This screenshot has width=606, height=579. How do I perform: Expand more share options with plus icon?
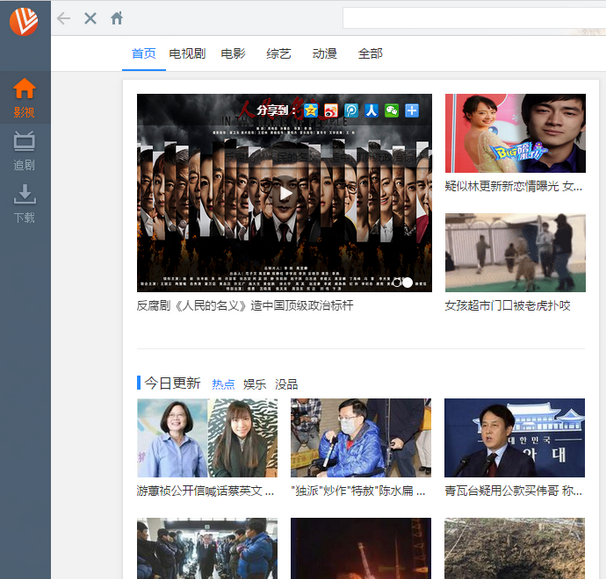[x=411, y=110]
